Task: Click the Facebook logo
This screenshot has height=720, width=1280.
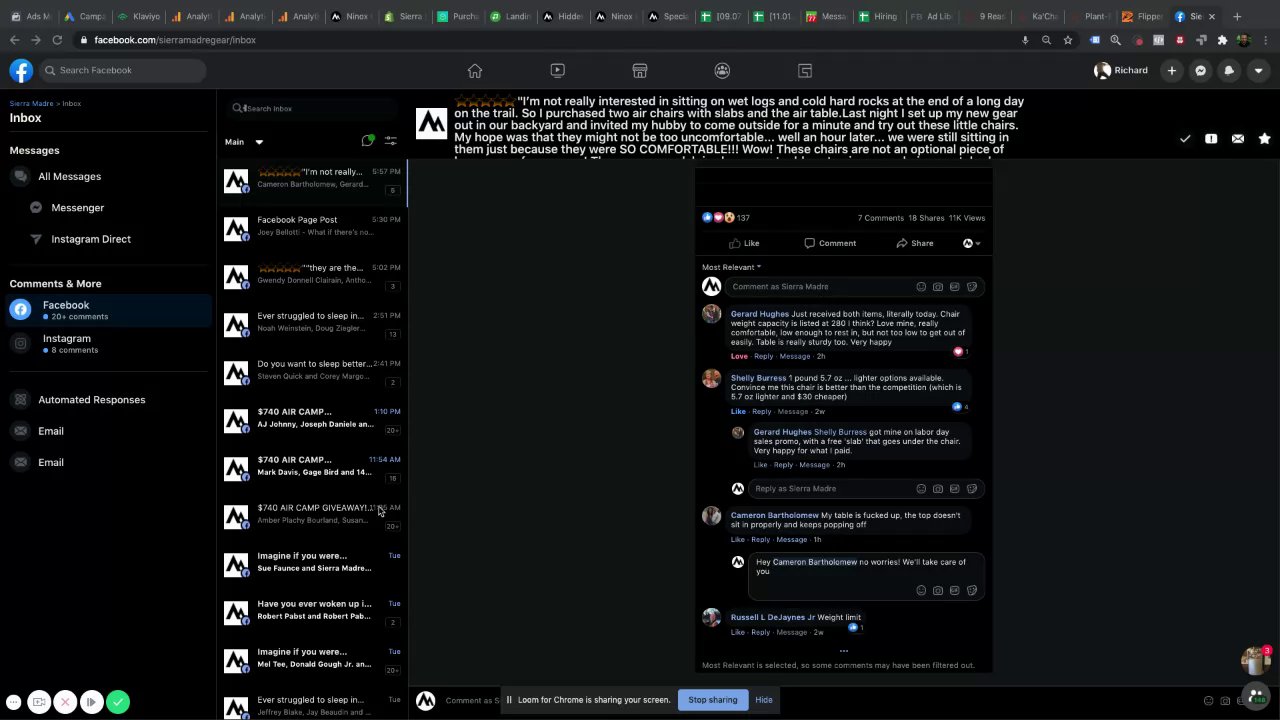Action: [x=21, y=70]
